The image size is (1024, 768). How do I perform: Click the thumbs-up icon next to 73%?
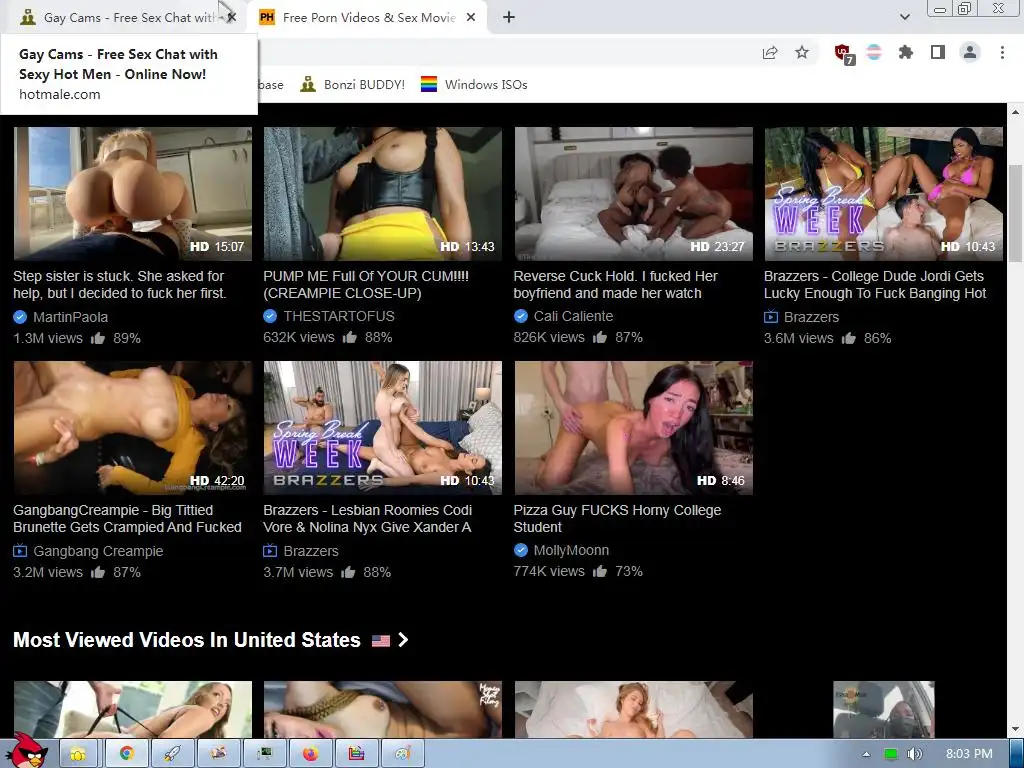coord(600,571)
